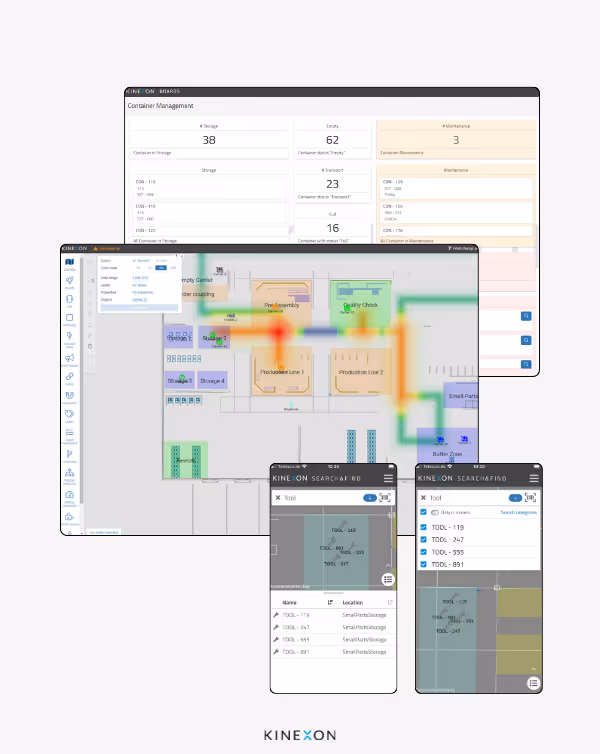Uncheck TOOL - 119 checkbox on right phone

click(x=423, y=527)
